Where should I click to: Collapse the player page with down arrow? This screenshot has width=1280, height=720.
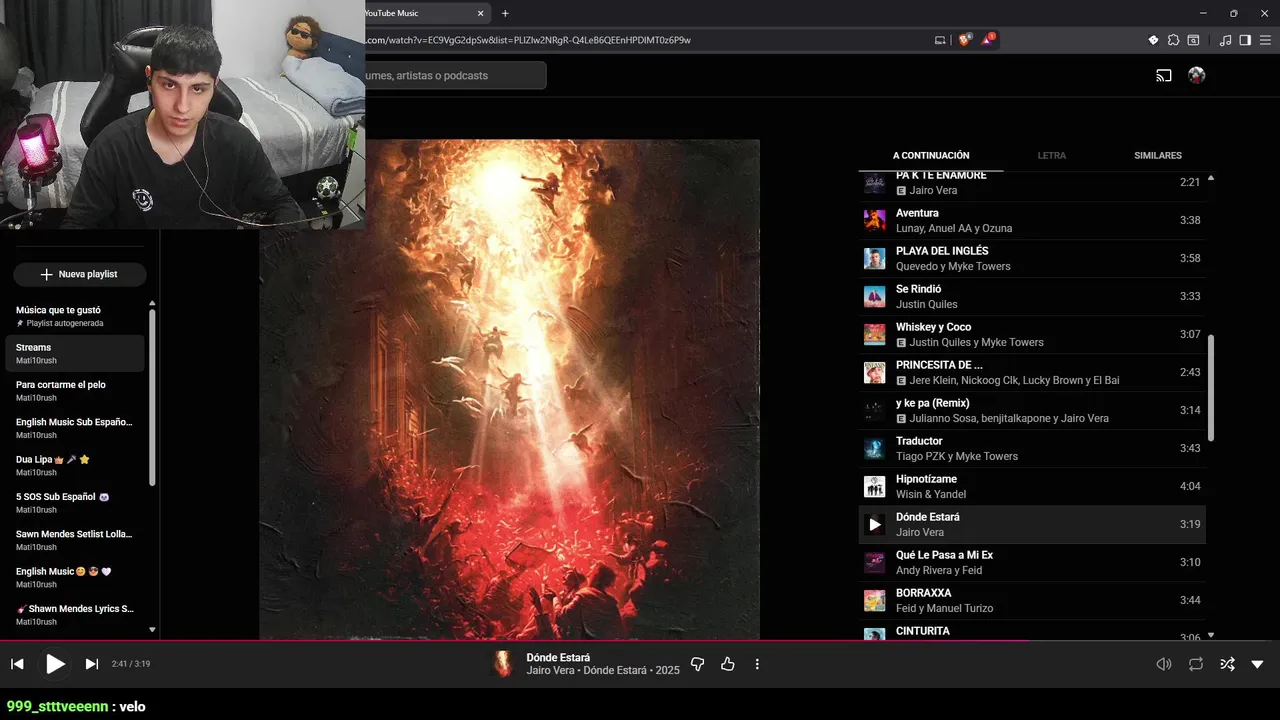point(1258,664)
